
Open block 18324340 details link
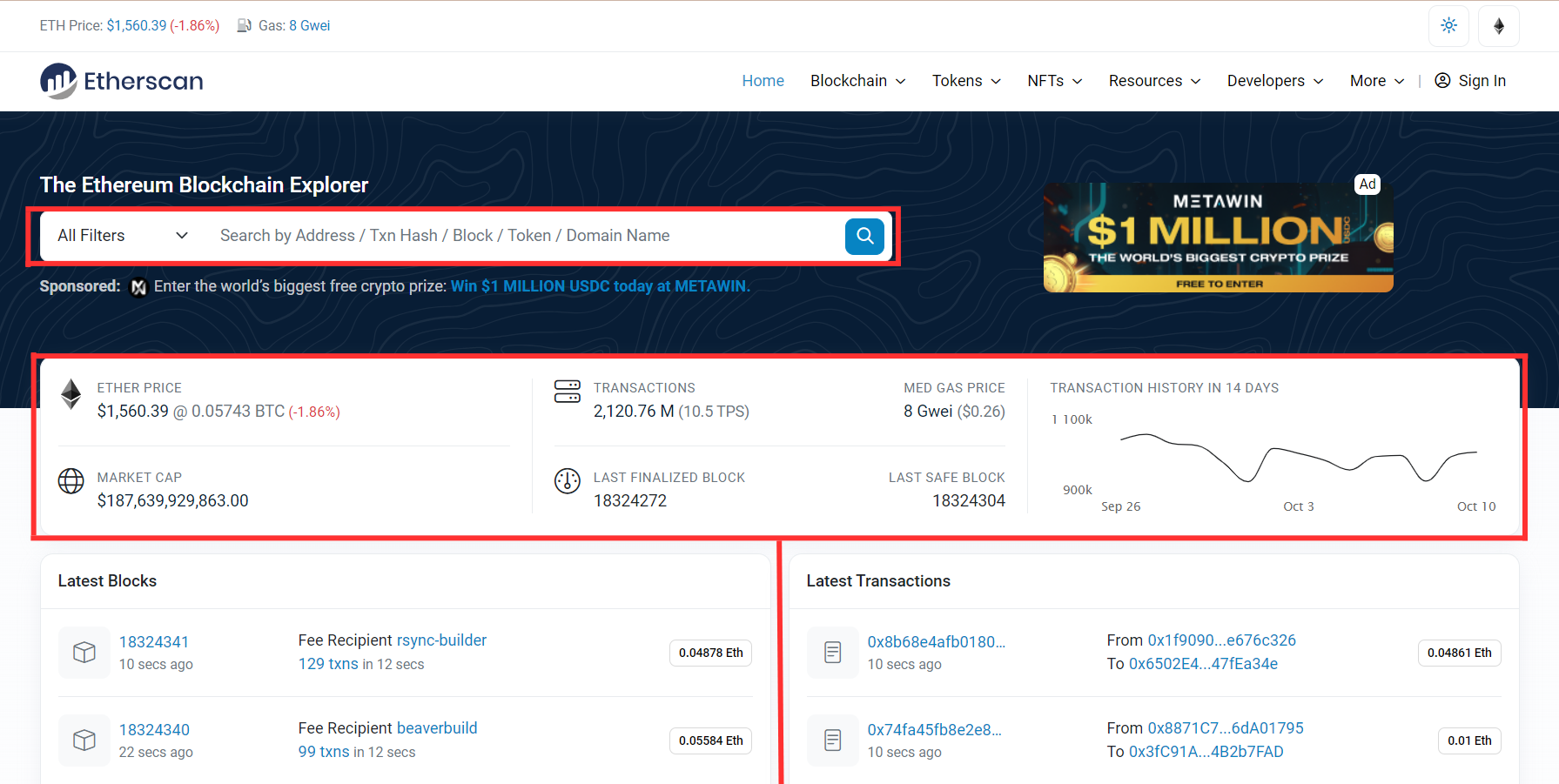point(154,729)
